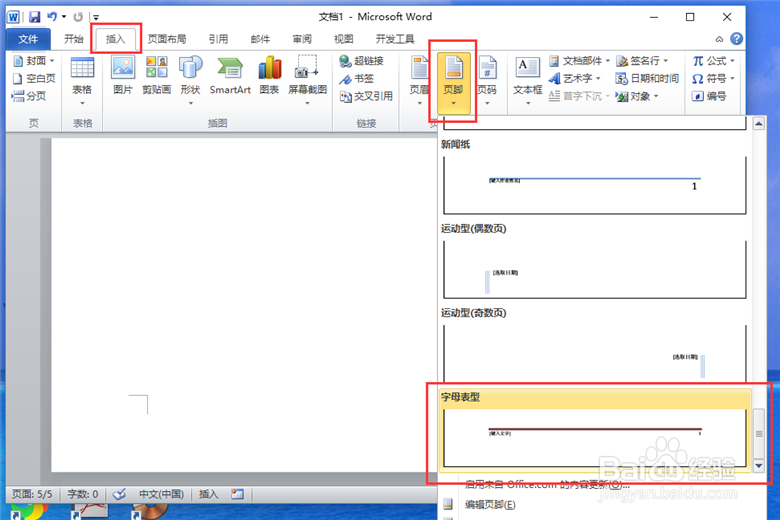The width and height of the screenshot is (780, 520).
Task: Open Clip Art (剪贴画) pane
Action: point(156,76)
